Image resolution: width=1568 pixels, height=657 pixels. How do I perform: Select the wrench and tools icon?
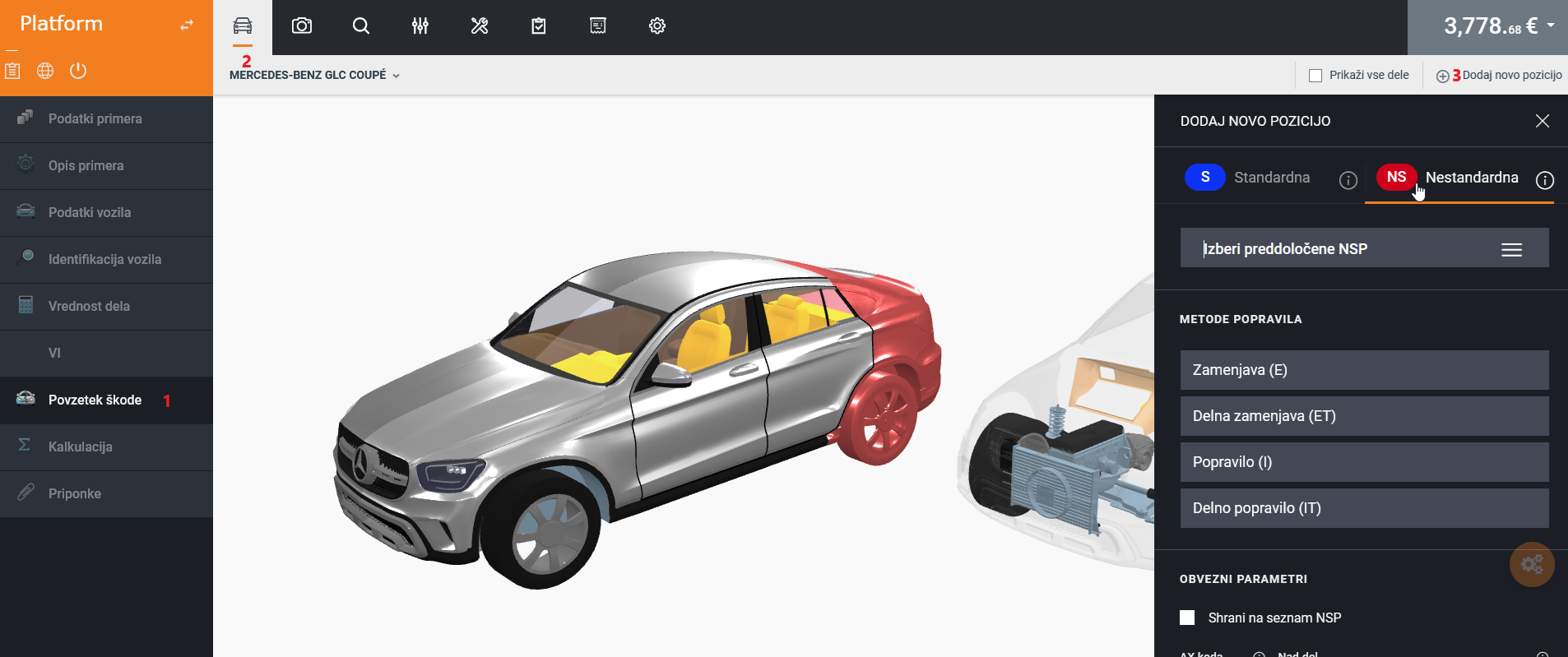pyautogui.click(x=480, y=25)
